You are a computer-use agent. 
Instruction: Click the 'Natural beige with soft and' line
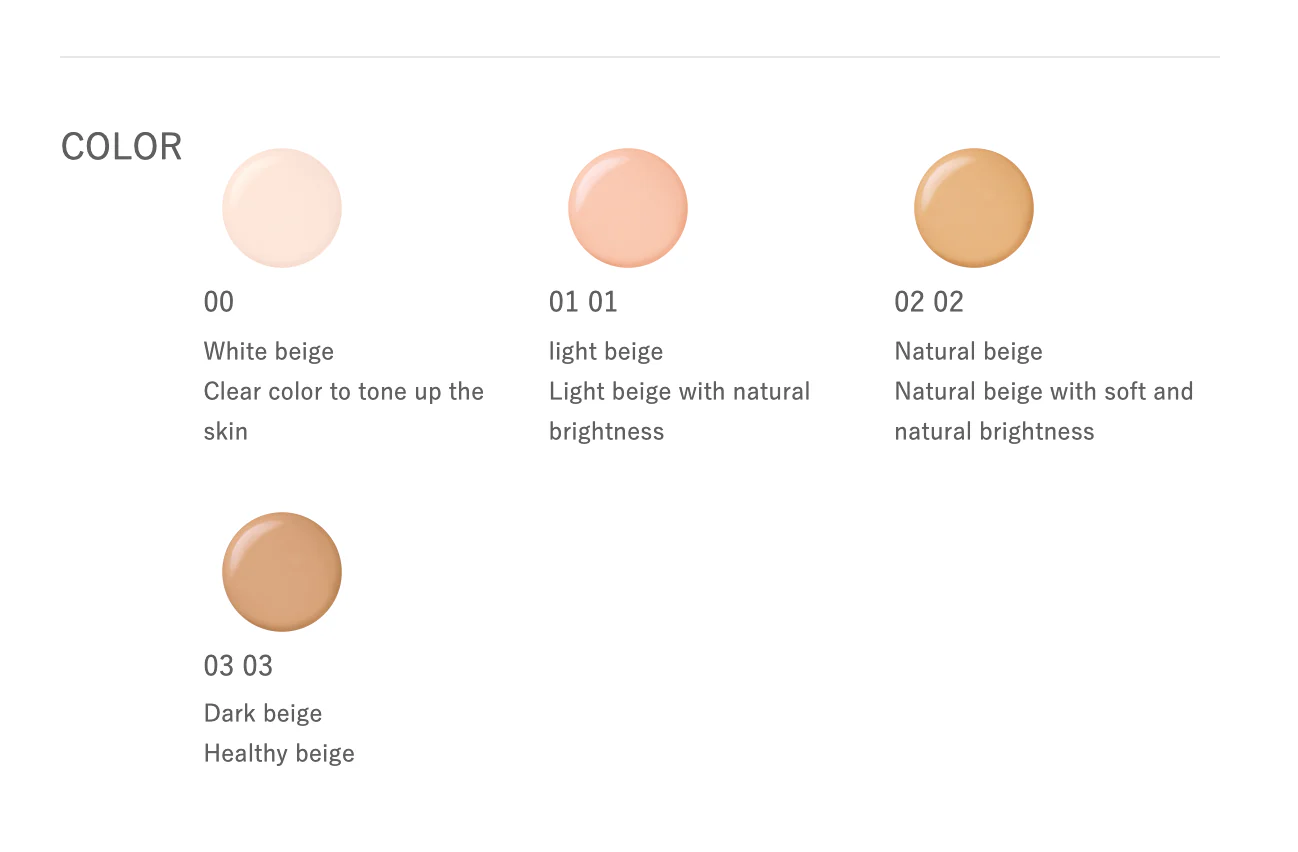1044,392
